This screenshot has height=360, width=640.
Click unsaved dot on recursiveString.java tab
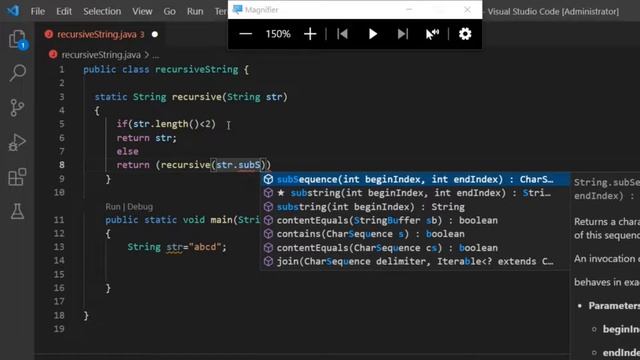(155, 34)
